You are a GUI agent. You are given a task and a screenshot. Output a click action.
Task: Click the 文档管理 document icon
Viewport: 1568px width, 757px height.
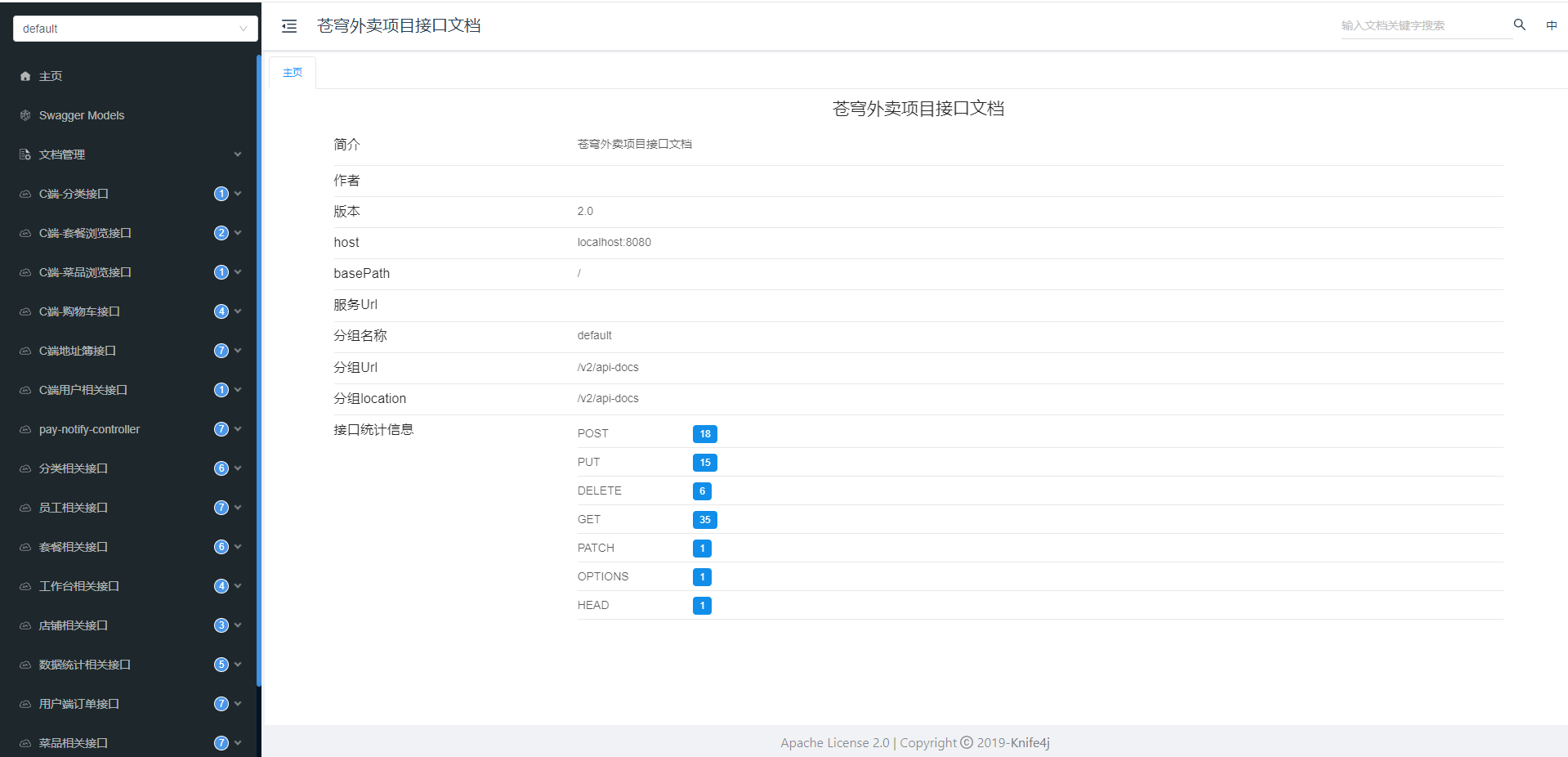point(25,155)
